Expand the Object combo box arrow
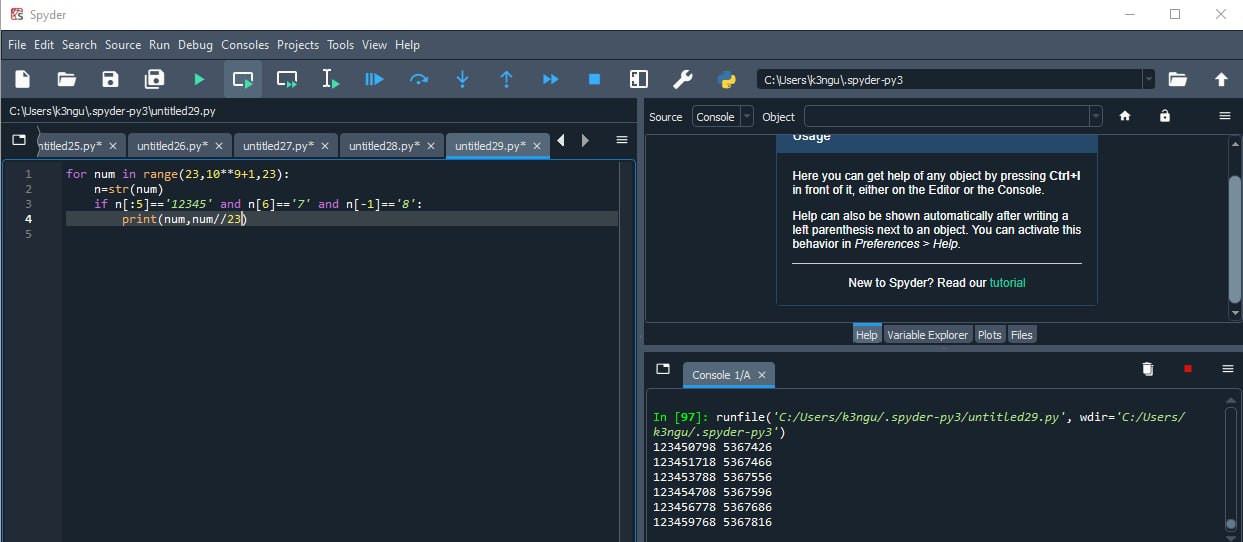The image size is (1243, 542). tap(1096, 117)
